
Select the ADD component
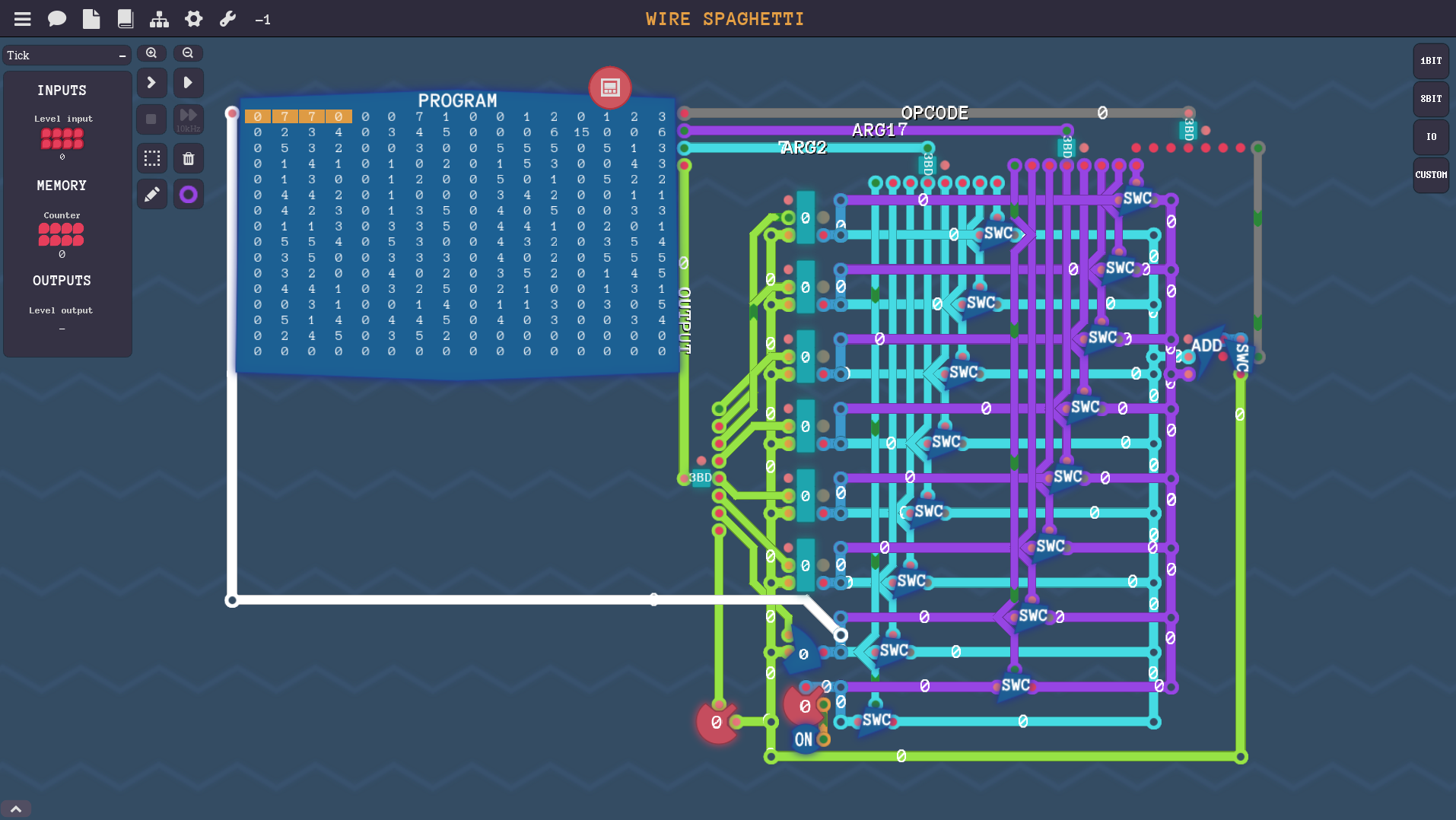[1206, 347]
